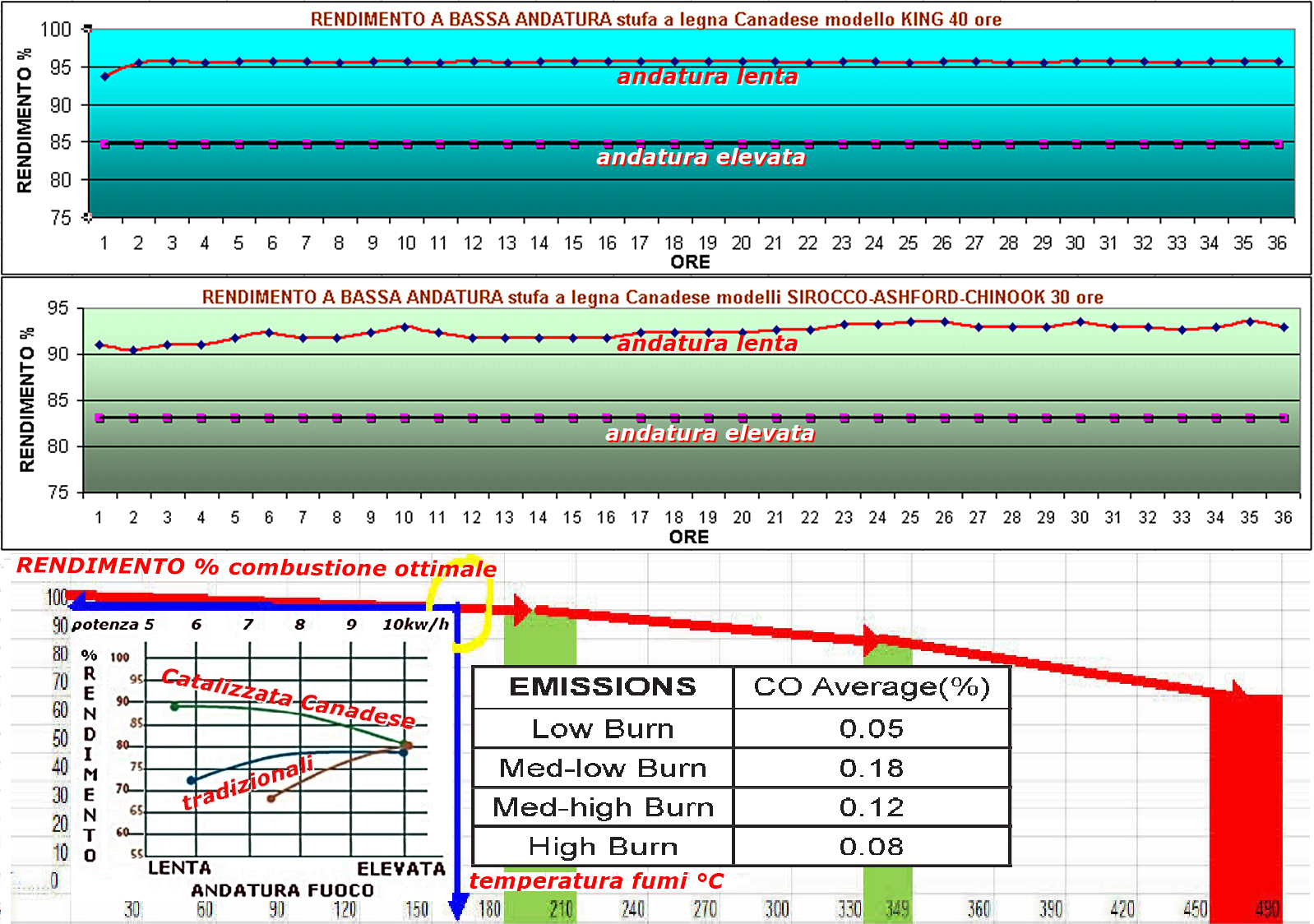Click the 180 temperature axis value
The height and width of the screenshot is (924, 1314).
point(489,909)
